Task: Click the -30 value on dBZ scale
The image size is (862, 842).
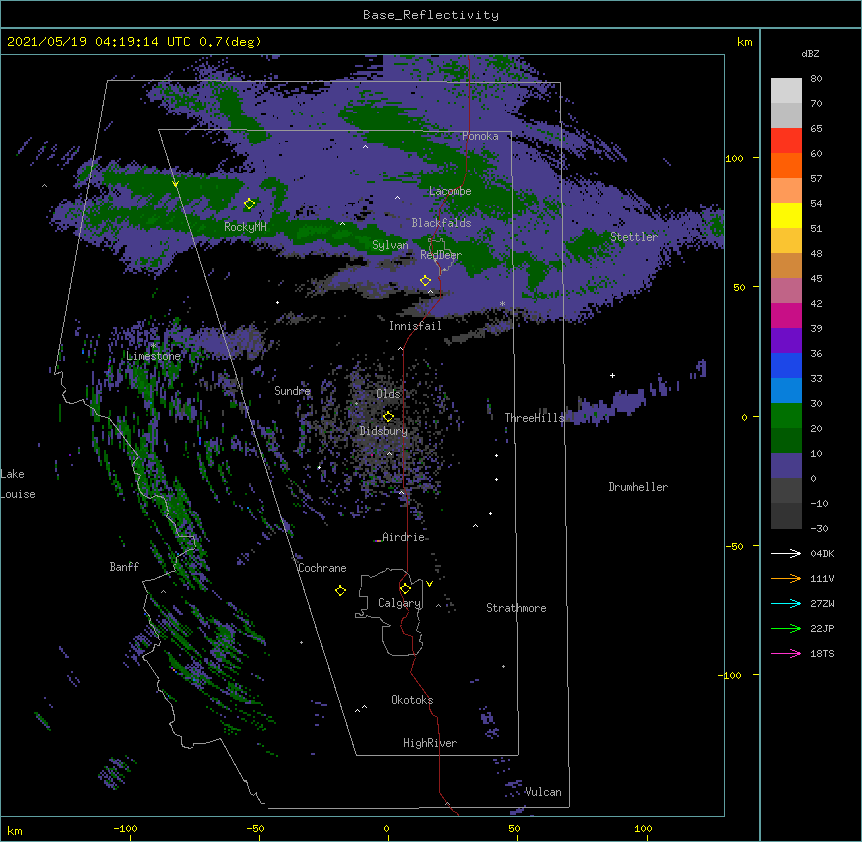Action: tap(819, 528)
